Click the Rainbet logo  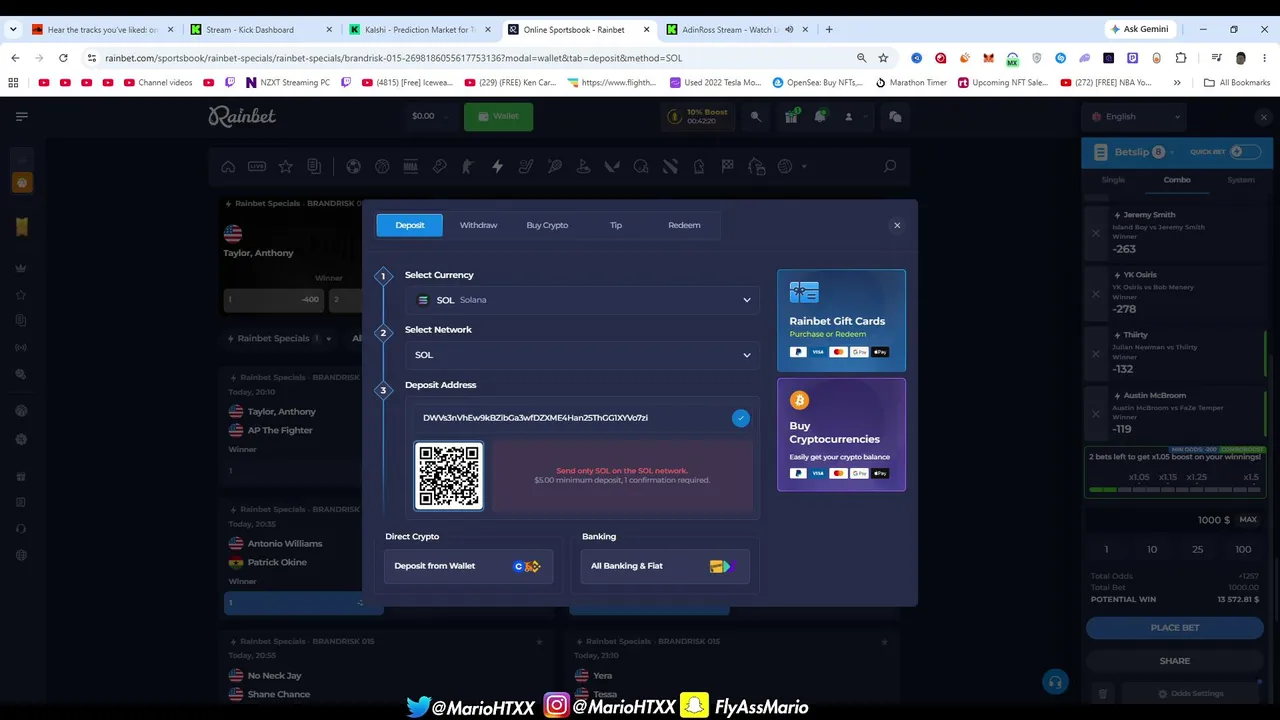242,116
